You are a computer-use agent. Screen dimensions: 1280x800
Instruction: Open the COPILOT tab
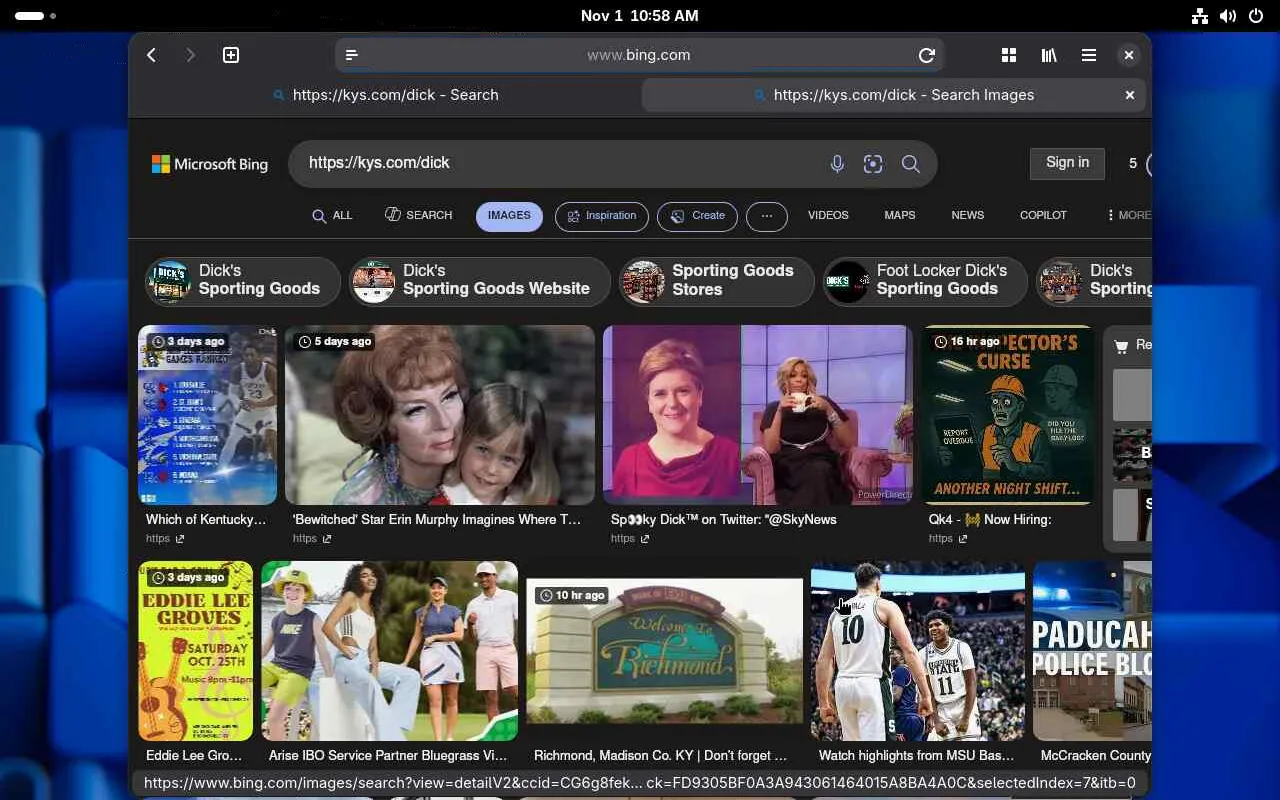1043,216
